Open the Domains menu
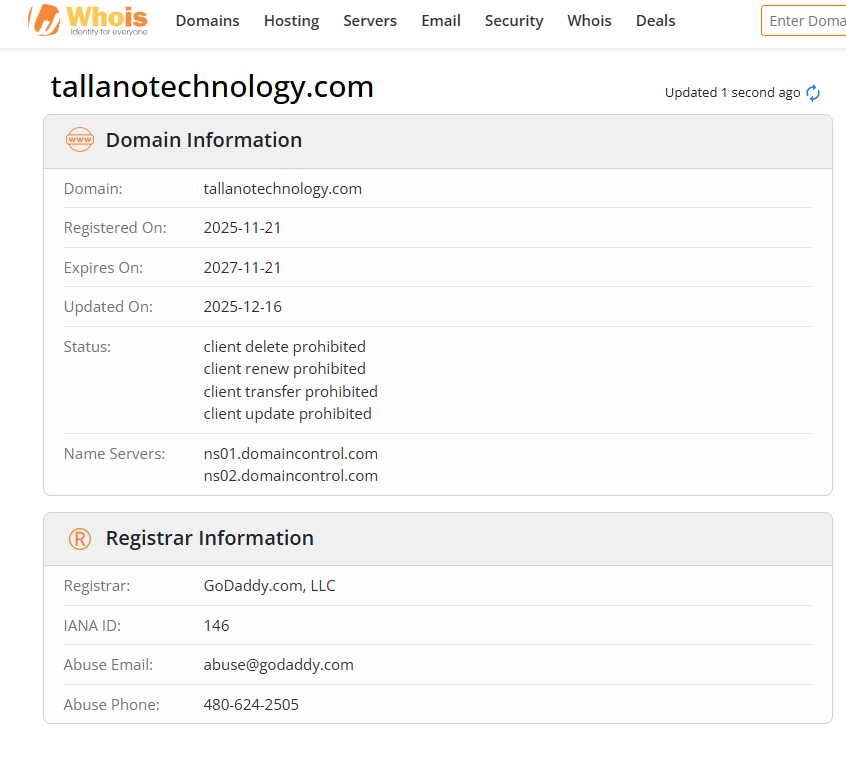Image resolution: width=846 pixels, height=777 pixels. point(207,21)
